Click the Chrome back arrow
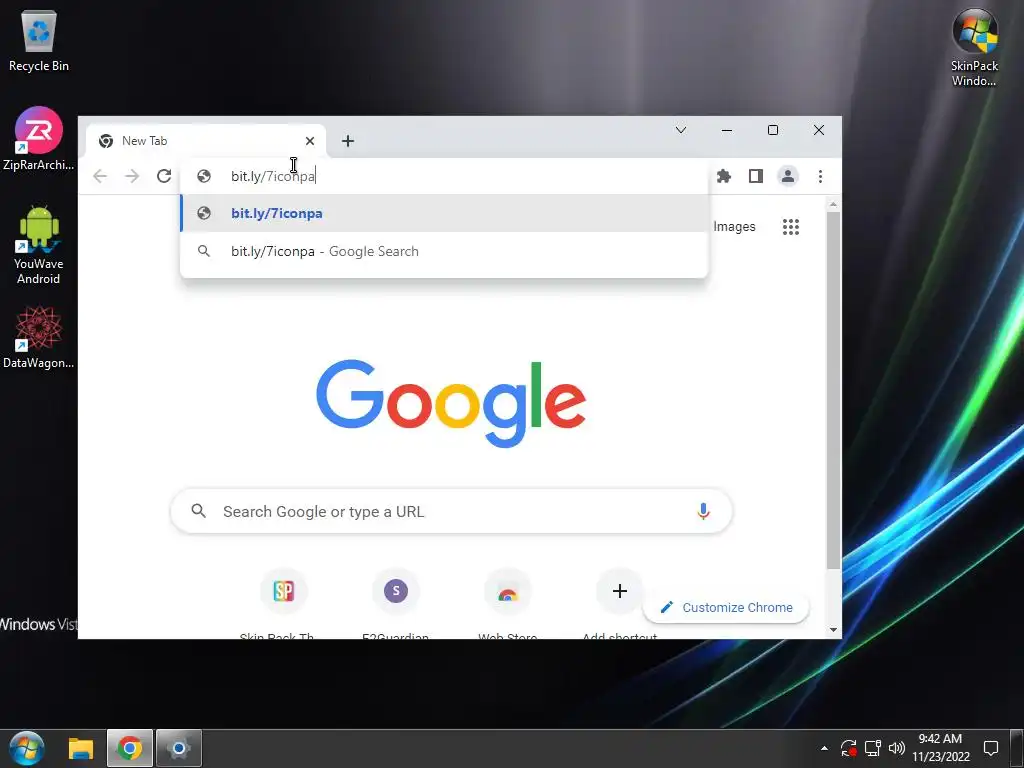1024x768 pixels. point(100,176)
